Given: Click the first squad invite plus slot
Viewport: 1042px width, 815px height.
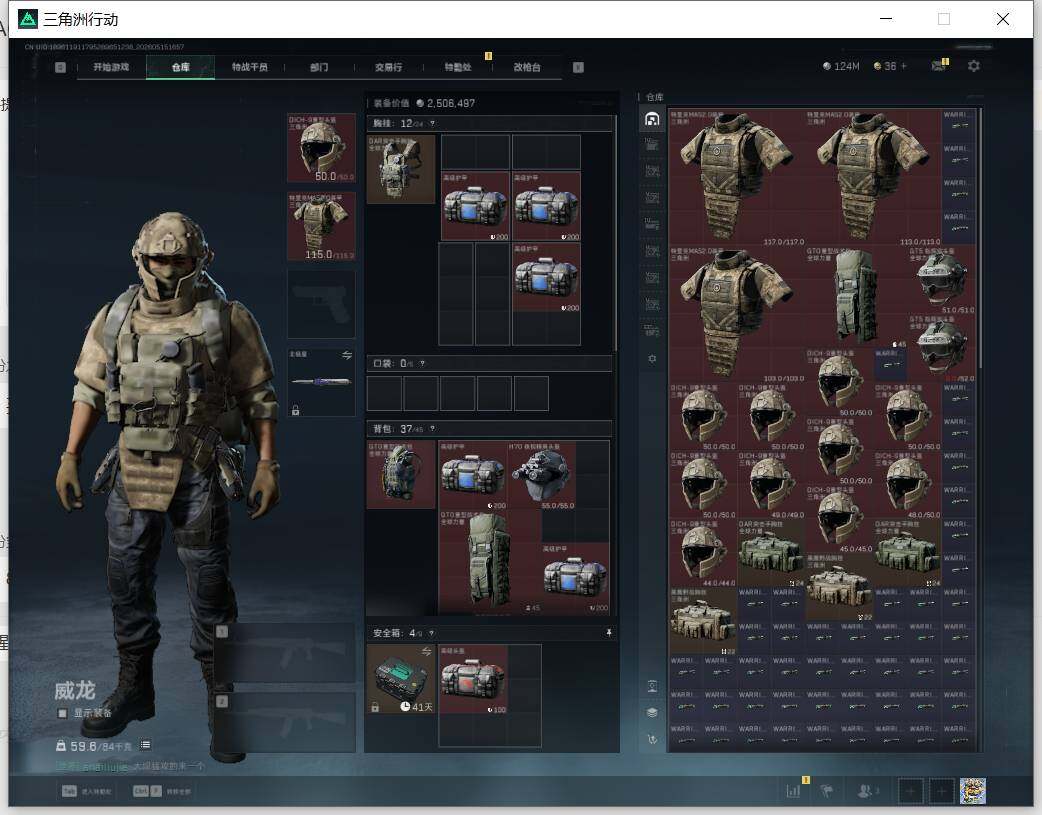Looking at the screenshot, I should [910, 790].
